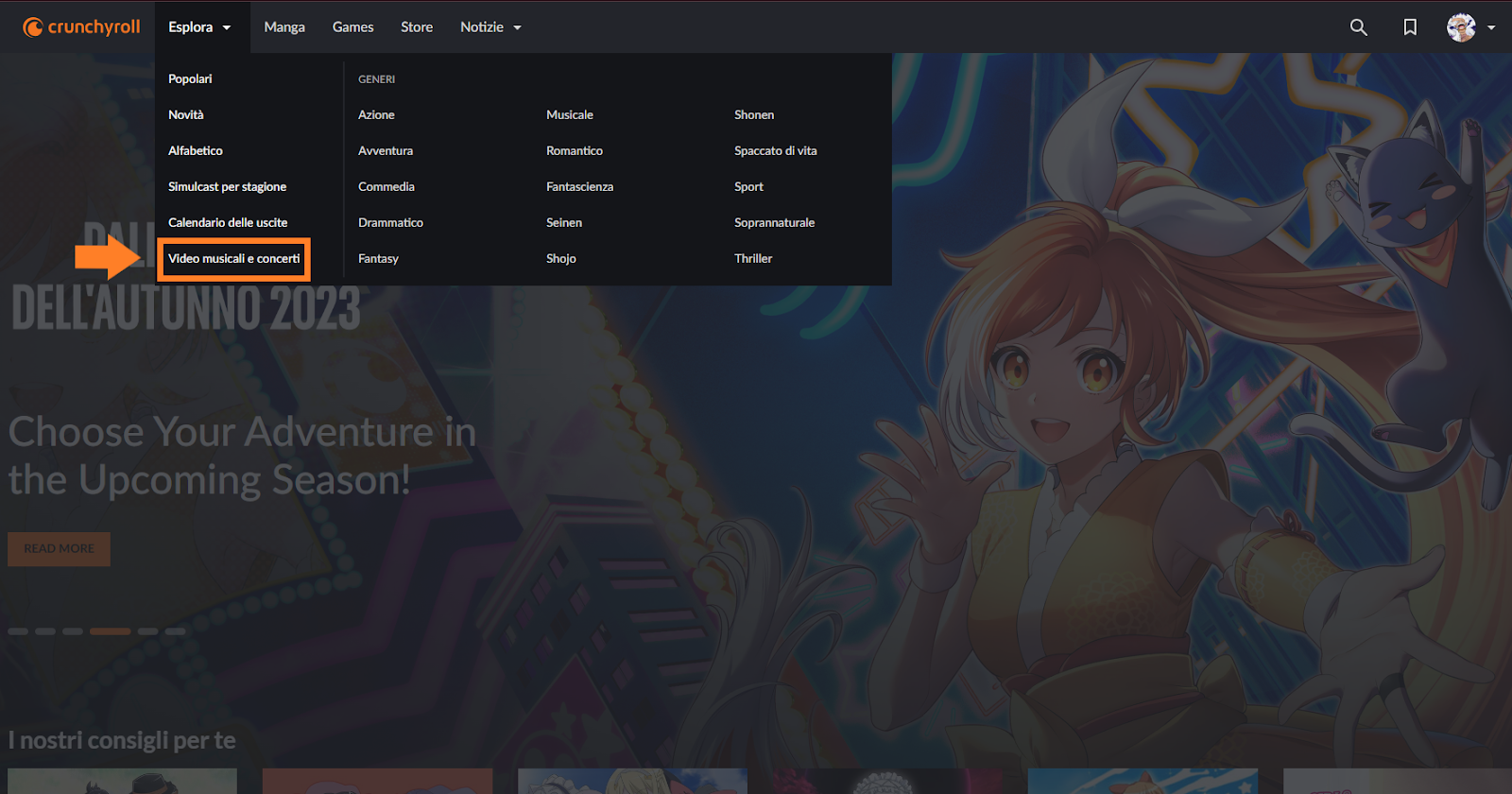The image size is (1512, 794).
Task: Choose the Fantasy genre
Action: click(378, 258)
